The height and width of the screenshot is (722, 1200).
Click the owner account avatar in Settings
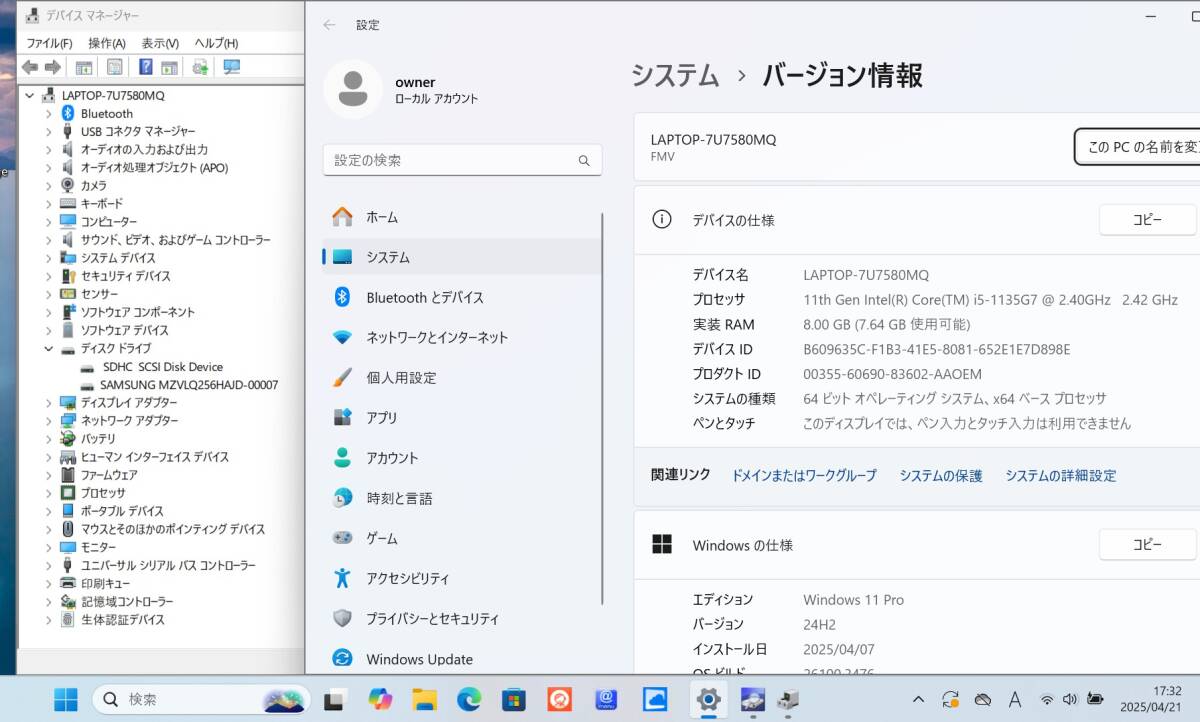click(x=352, y=89)
